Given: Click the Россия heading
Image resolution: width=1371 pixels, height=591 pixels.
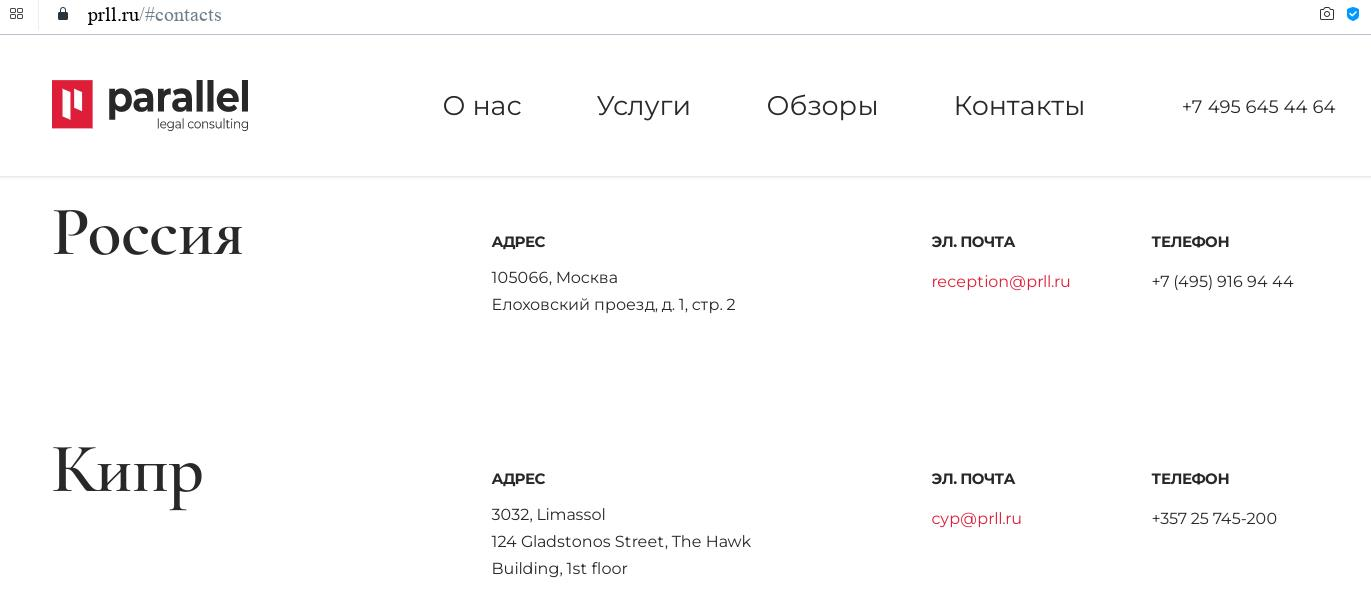Looking at the screenshot, I should pos(148,233).
